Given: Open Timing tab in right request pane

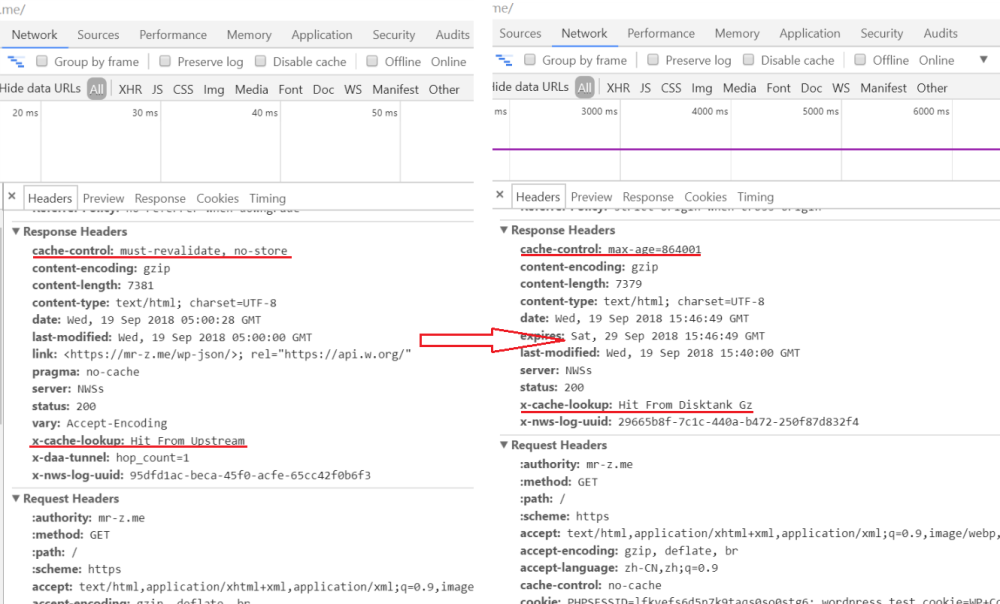Looking at the screenshot, I should (x=755, y=197).
